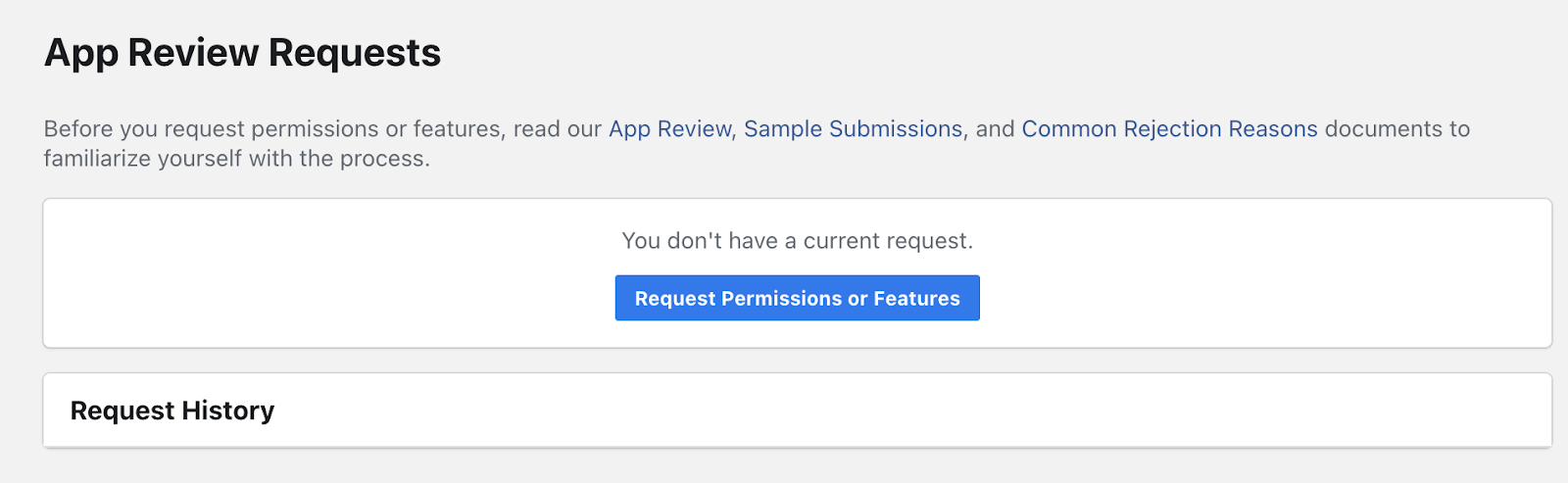Viewport: 1568px width, 483px height.
Task: Click the "documents to" text after the links
Action: click(x=1397, y=129)
